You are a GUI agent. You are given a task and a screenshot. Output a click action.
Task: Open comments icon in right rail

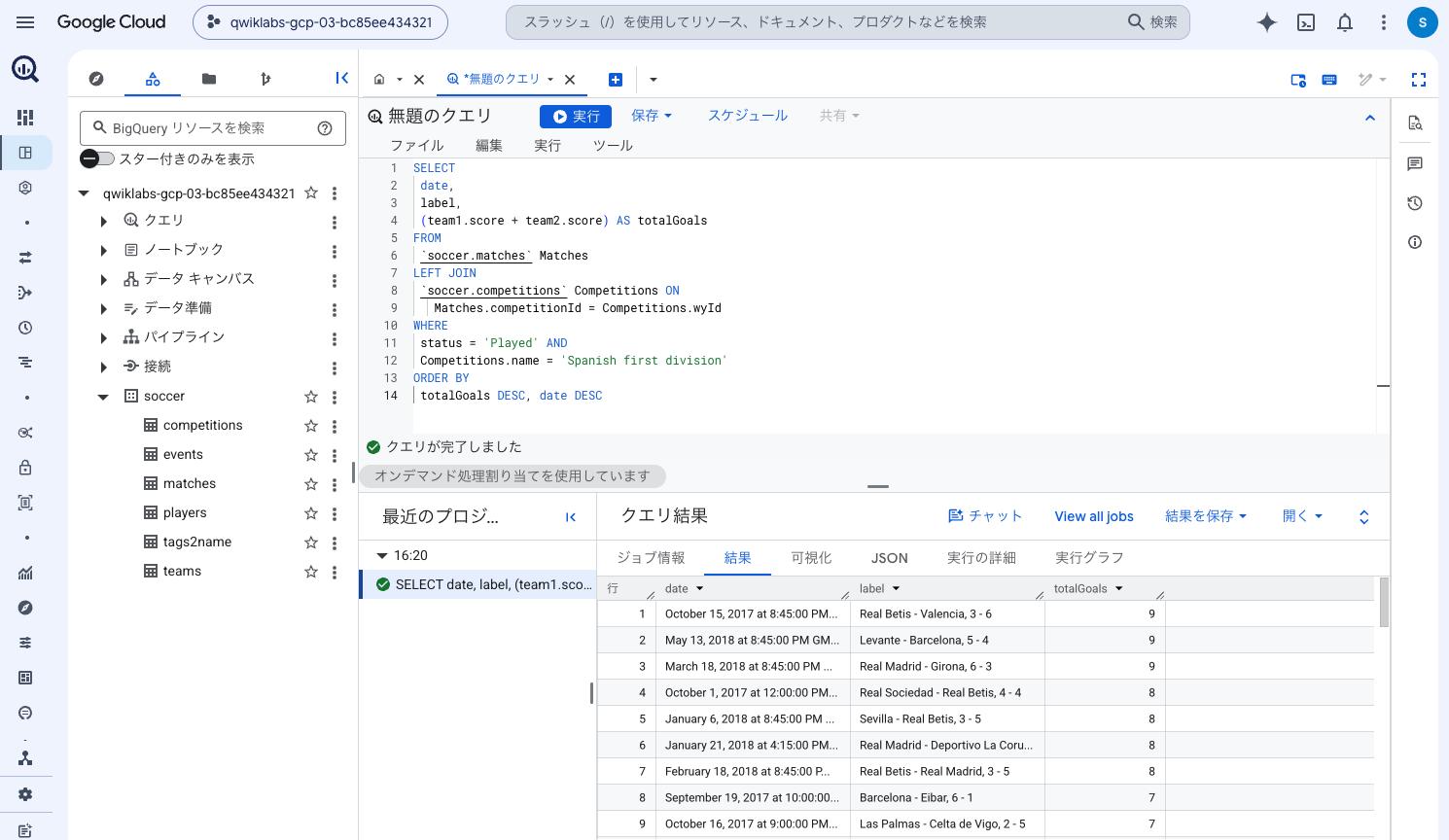point(1415,163)
